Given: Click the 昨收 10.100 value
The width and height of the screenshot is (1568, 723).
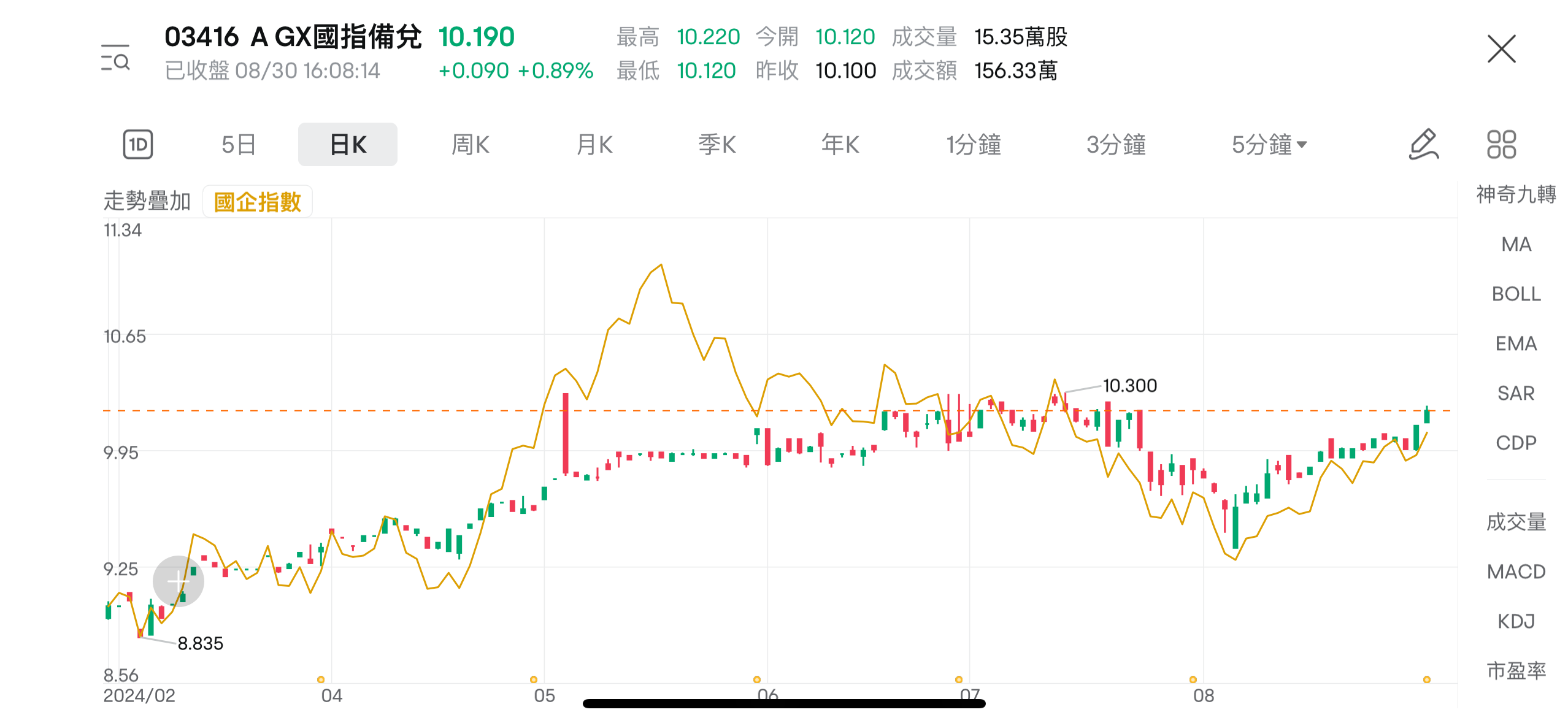Looking at the screenshot, I should pyautogui.click(x=845, y=71).
